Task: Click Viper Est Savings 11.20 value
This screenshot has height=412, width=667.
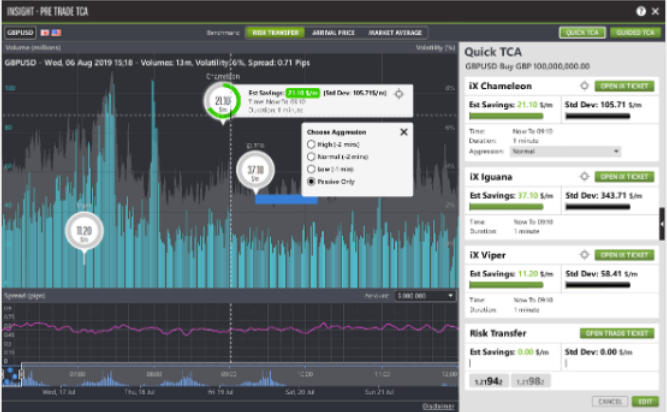Action: [528, 274]
